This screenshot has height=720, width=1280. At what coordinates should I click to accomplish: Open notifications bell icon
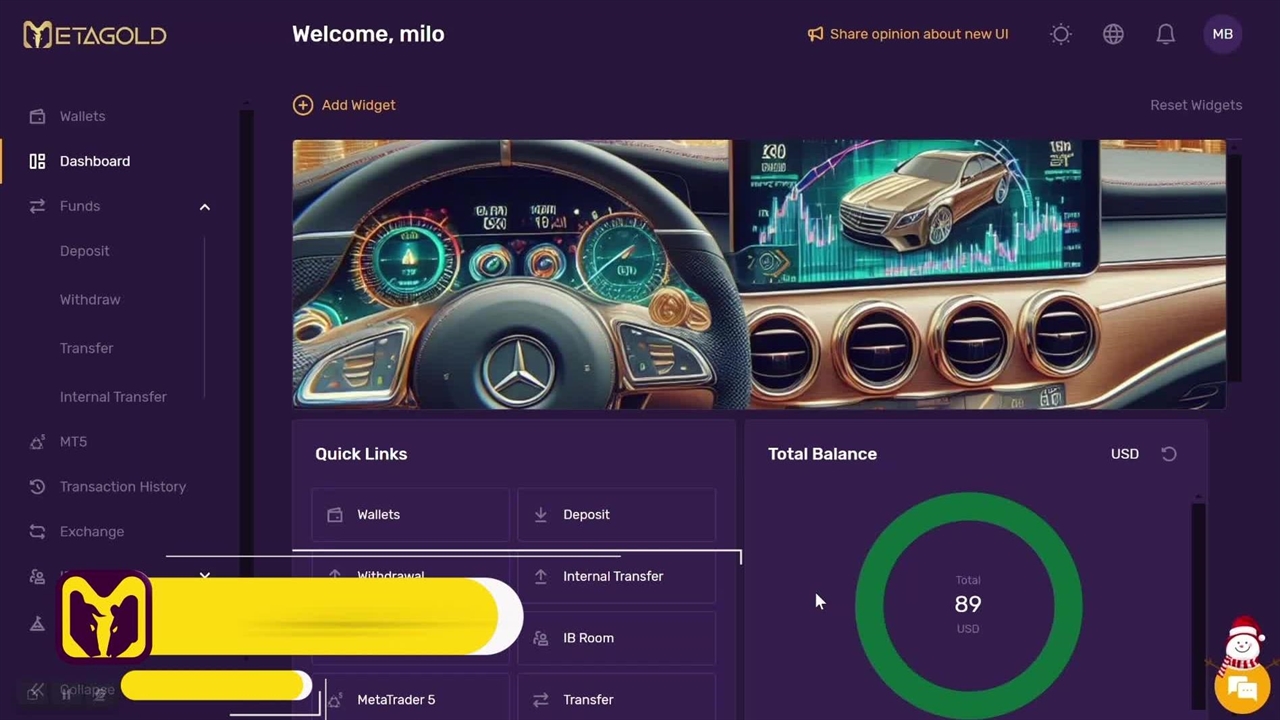[1165, 34]
